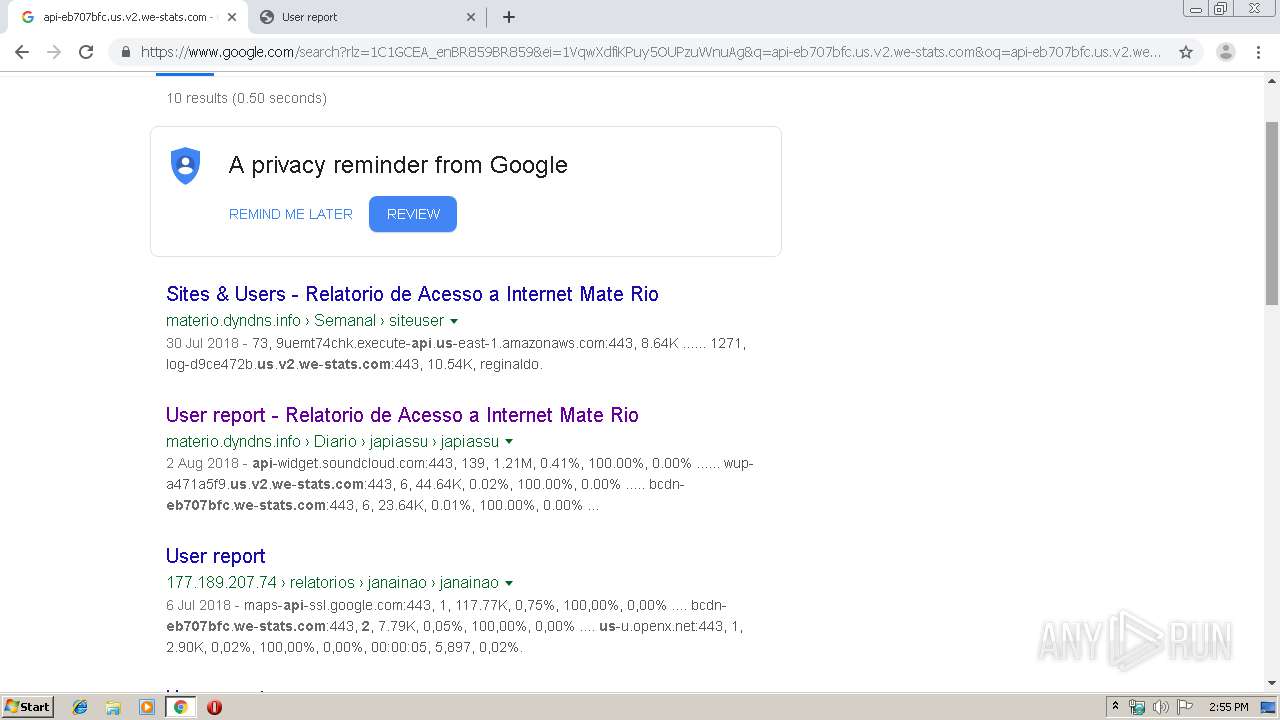Click the 2:55 PM clock
The width and height of the screenshot is (1280, 720).
1228,707
